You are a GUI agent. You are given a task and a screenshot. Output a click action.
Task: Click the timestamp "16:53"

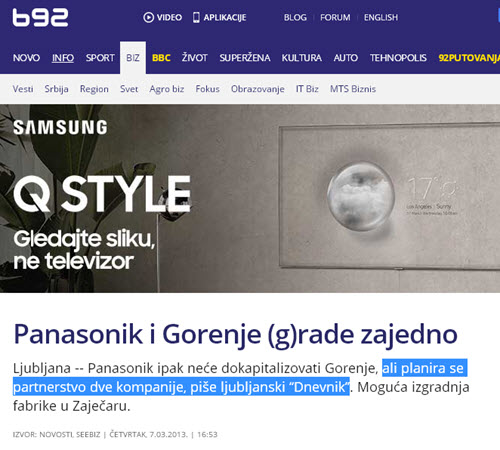click(207, 434)
